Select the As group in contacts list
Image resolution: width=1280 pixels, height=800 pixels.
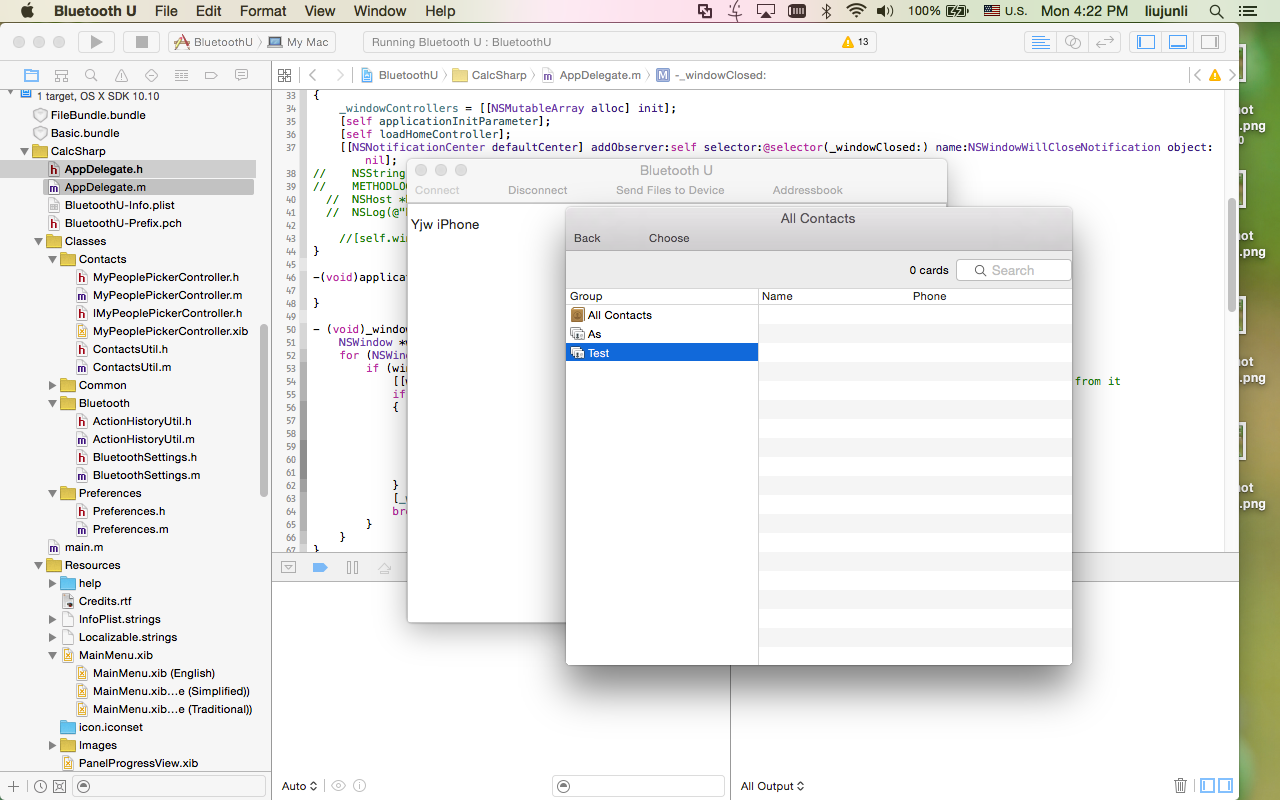[x=595, y=334]
